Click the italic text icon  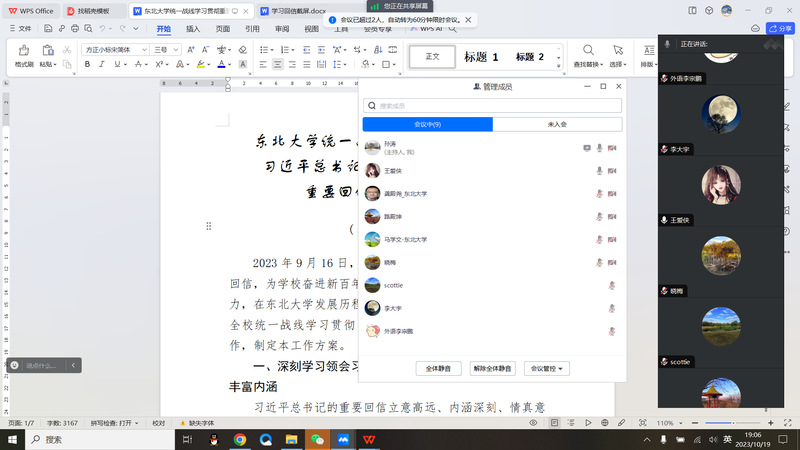102,64
